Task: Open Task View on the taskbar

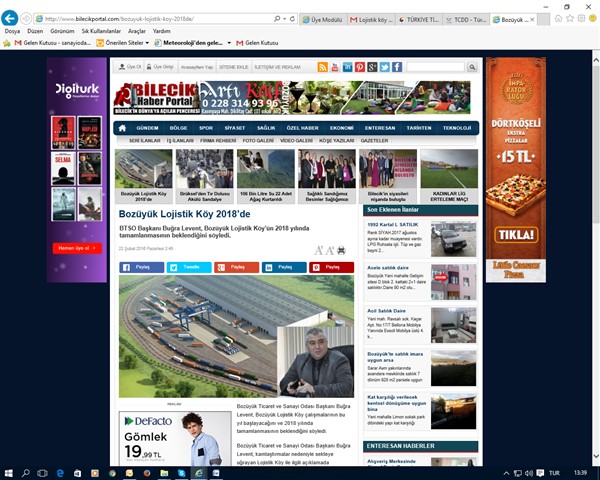Action: (x=42, y=473)
